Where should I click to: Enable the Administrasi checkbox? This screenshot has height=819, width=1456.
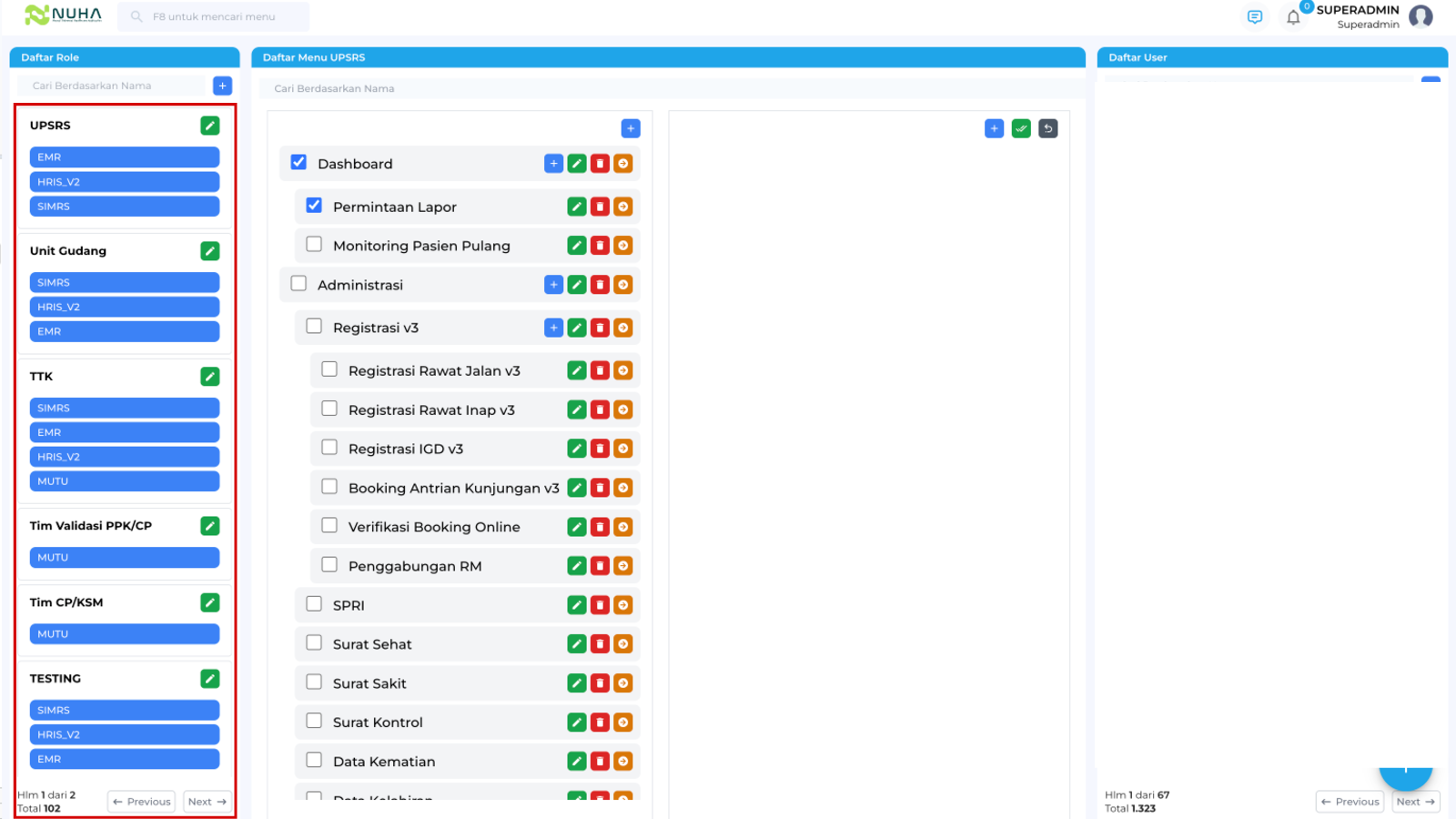pyautogui.click(x=298, y=283)
